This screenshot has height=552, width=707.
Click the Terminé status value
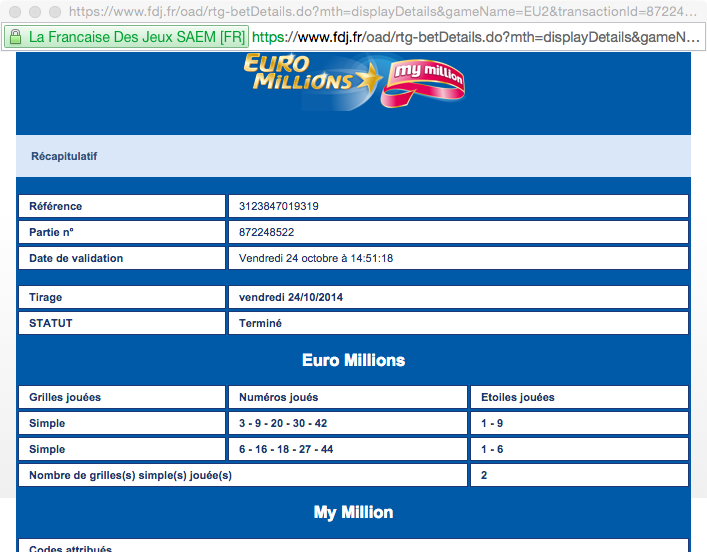(x=260, y=323)
